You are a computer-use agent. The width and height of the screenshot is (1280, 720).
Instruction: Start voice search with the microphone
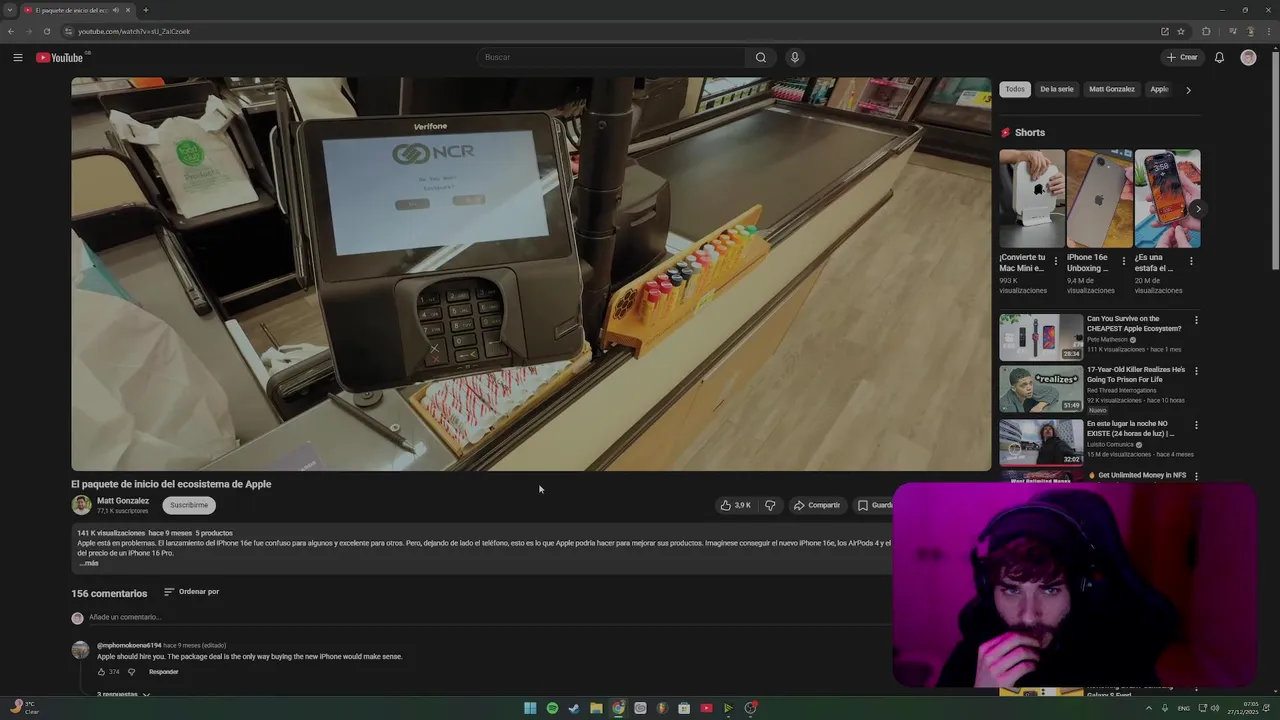click(795, 57)
